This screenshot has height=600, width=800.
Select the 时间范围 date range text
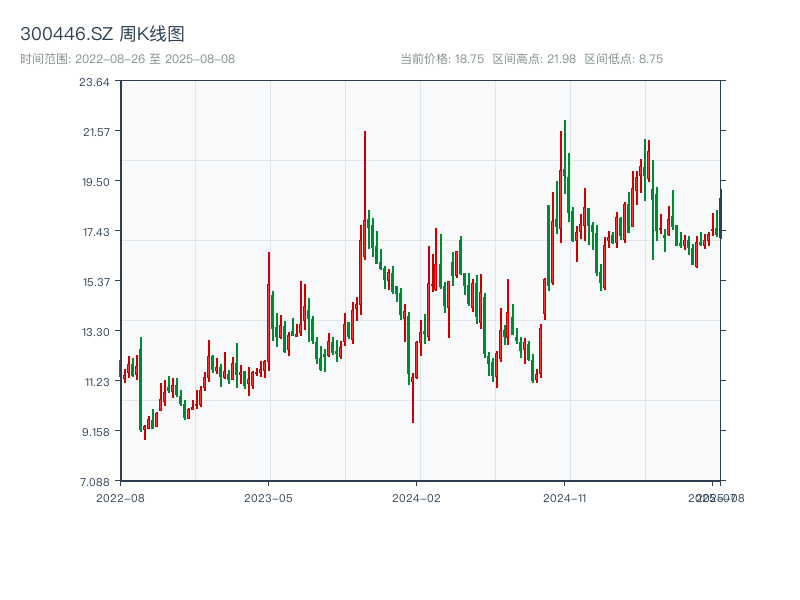point(127,59)
